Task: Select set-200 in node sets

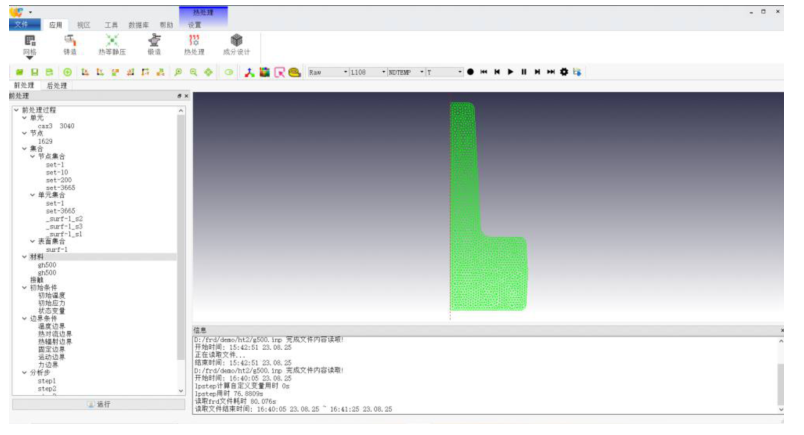Action: pyautogui.click(x=59, y=180)
